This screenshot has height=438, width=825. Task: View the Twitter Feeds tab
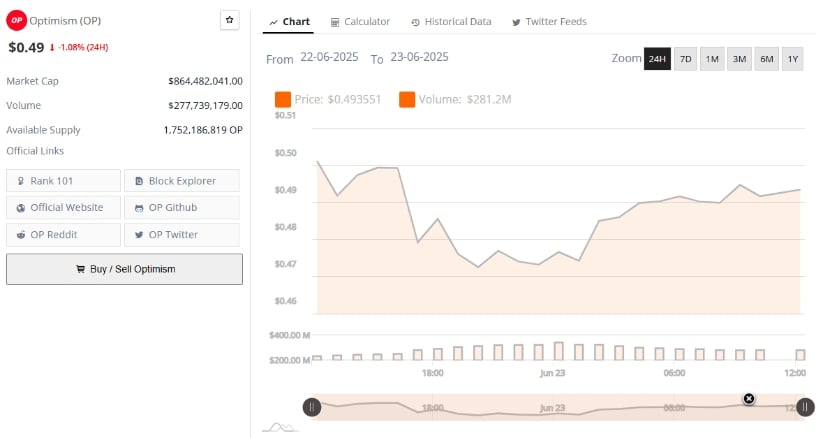(x=549, y=22)
